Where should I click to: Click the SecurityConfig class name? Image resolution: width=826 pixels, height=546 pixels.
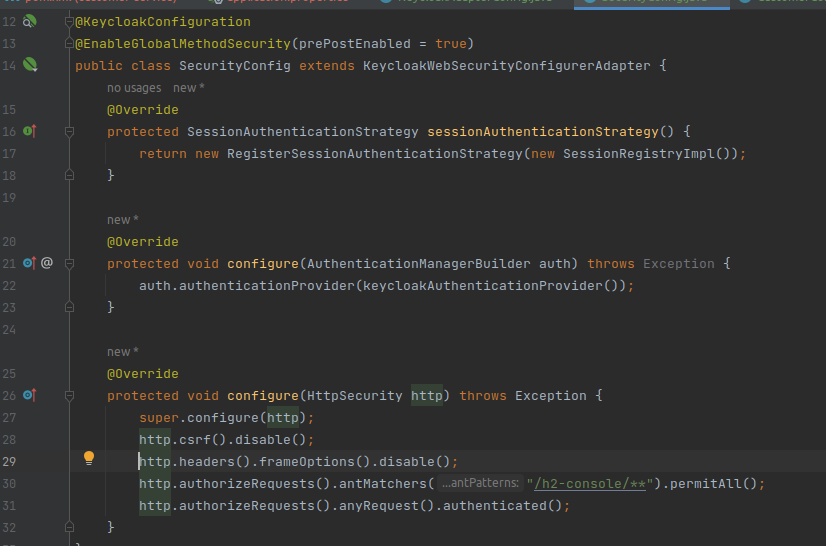click(235, 66)
